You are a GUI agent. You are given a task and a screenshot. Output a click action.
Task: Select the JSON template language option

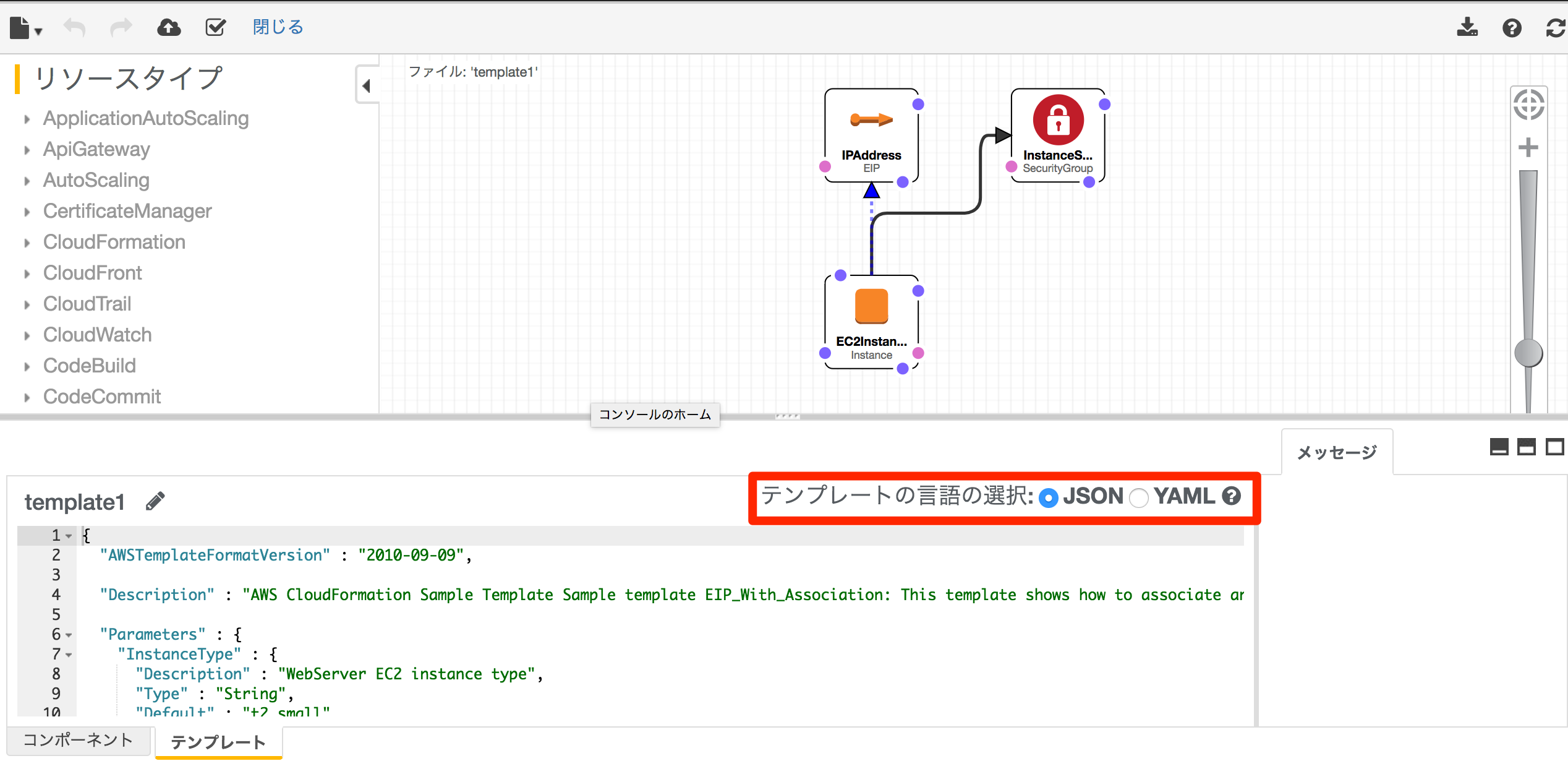tap(1049, 497)
